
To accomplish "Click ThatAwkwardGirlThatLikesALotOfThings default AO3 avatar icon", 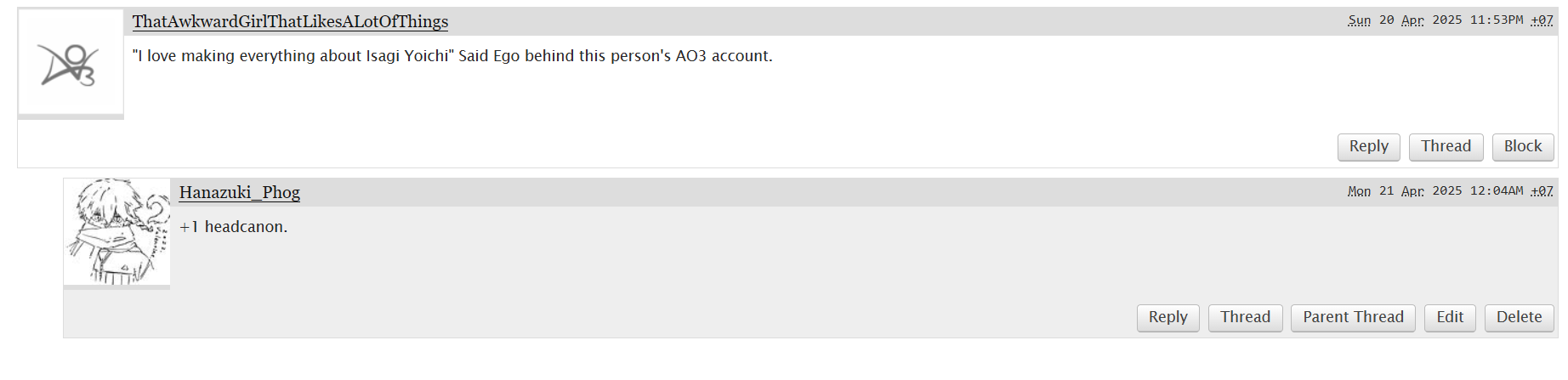I will tap(71, 62).
